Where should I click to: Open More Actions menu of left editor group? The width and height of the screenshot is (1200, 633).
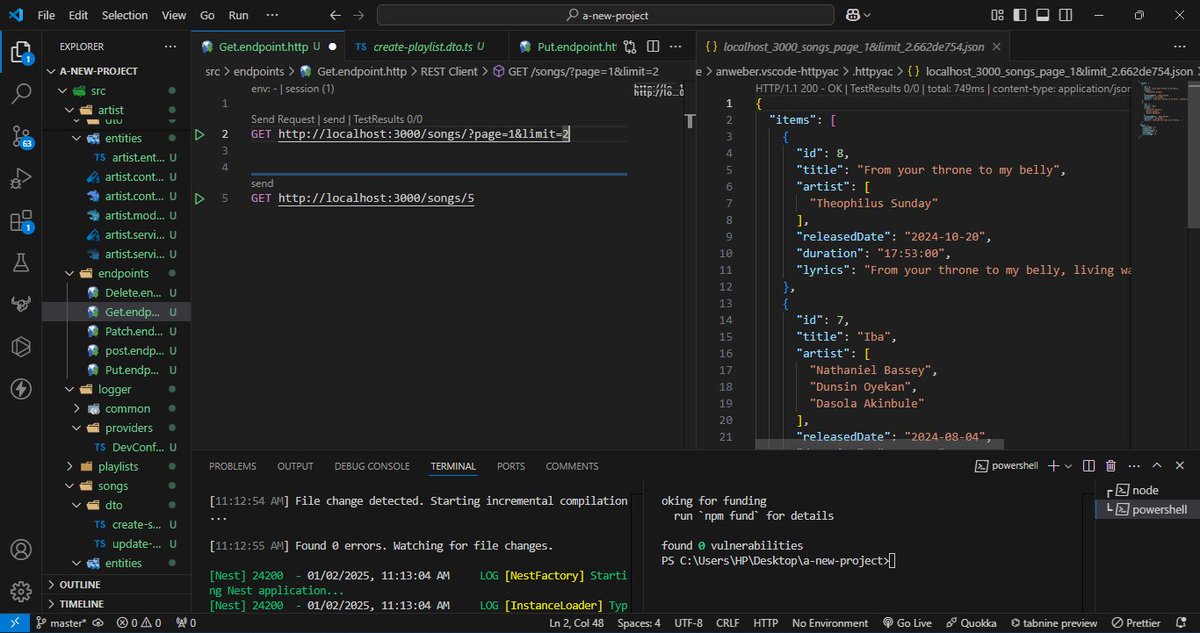point(675,46)
